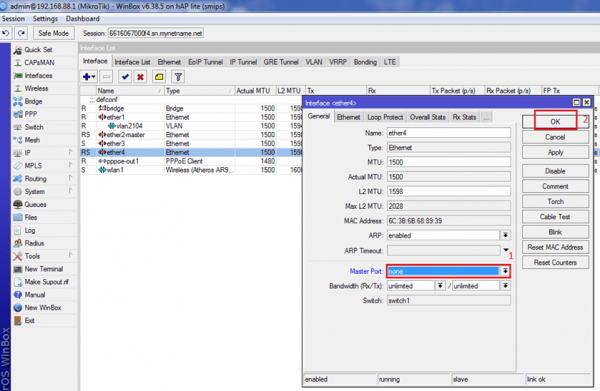Screen dimensions: 600x391
Task: Open Bridge in the sidebar menu
Action: [x=33, y=101]
